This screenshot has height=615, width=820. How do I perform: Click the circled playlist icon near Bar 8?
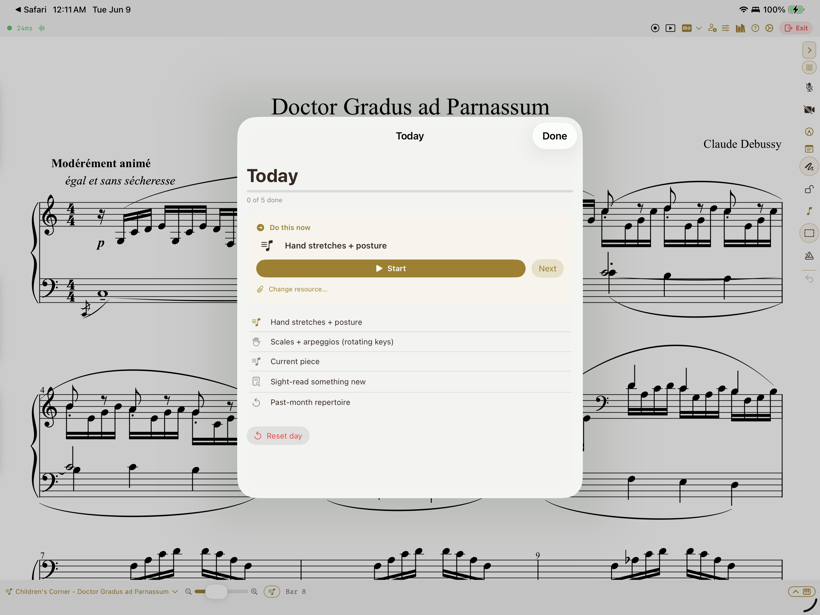coord(271,591)
